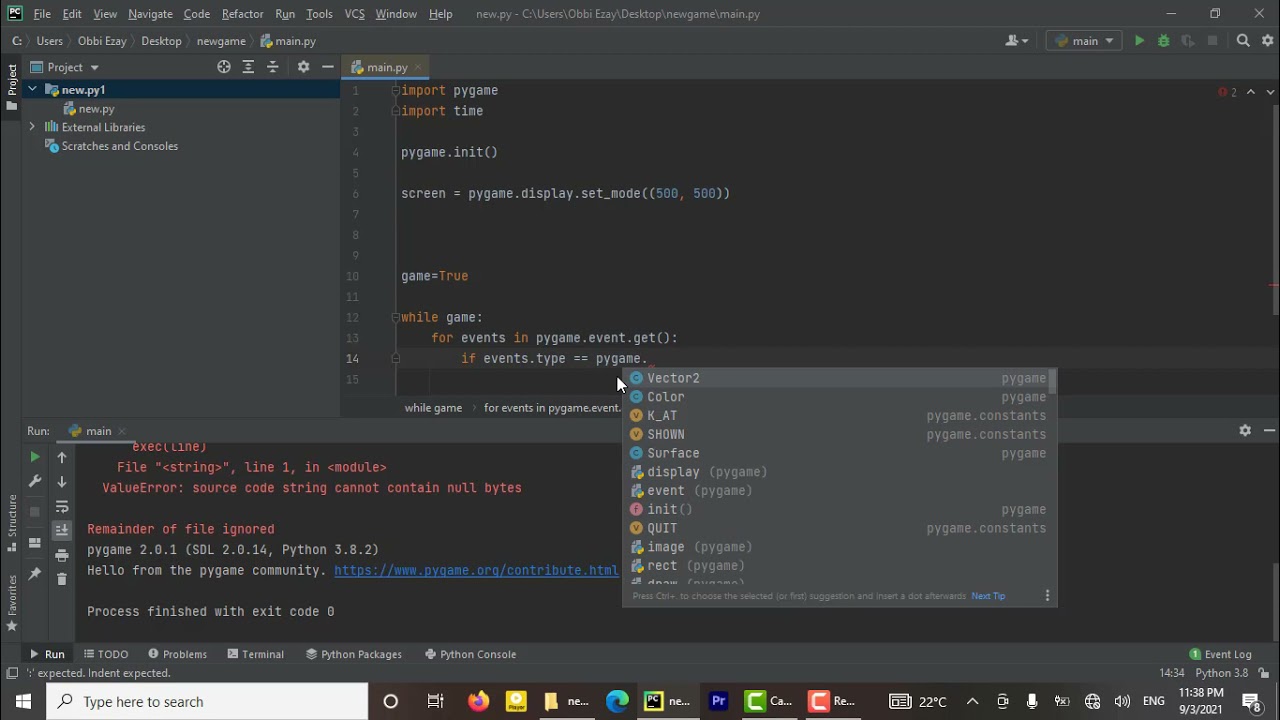Viewport: 1280px width, 720px height.
Task: Click the error count indicator in editor
Action: [1227, 92]
